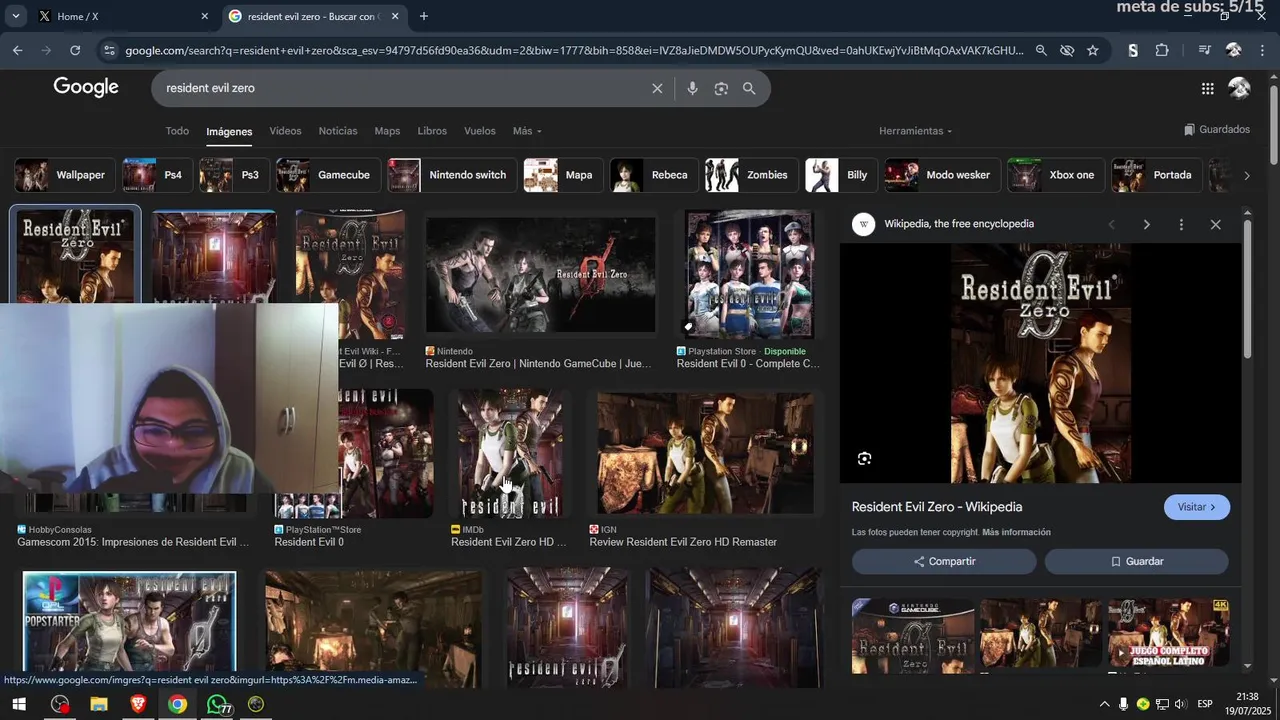View site information icon in the address bar
Screen dimensions: 1280x720
click(109, 50)
